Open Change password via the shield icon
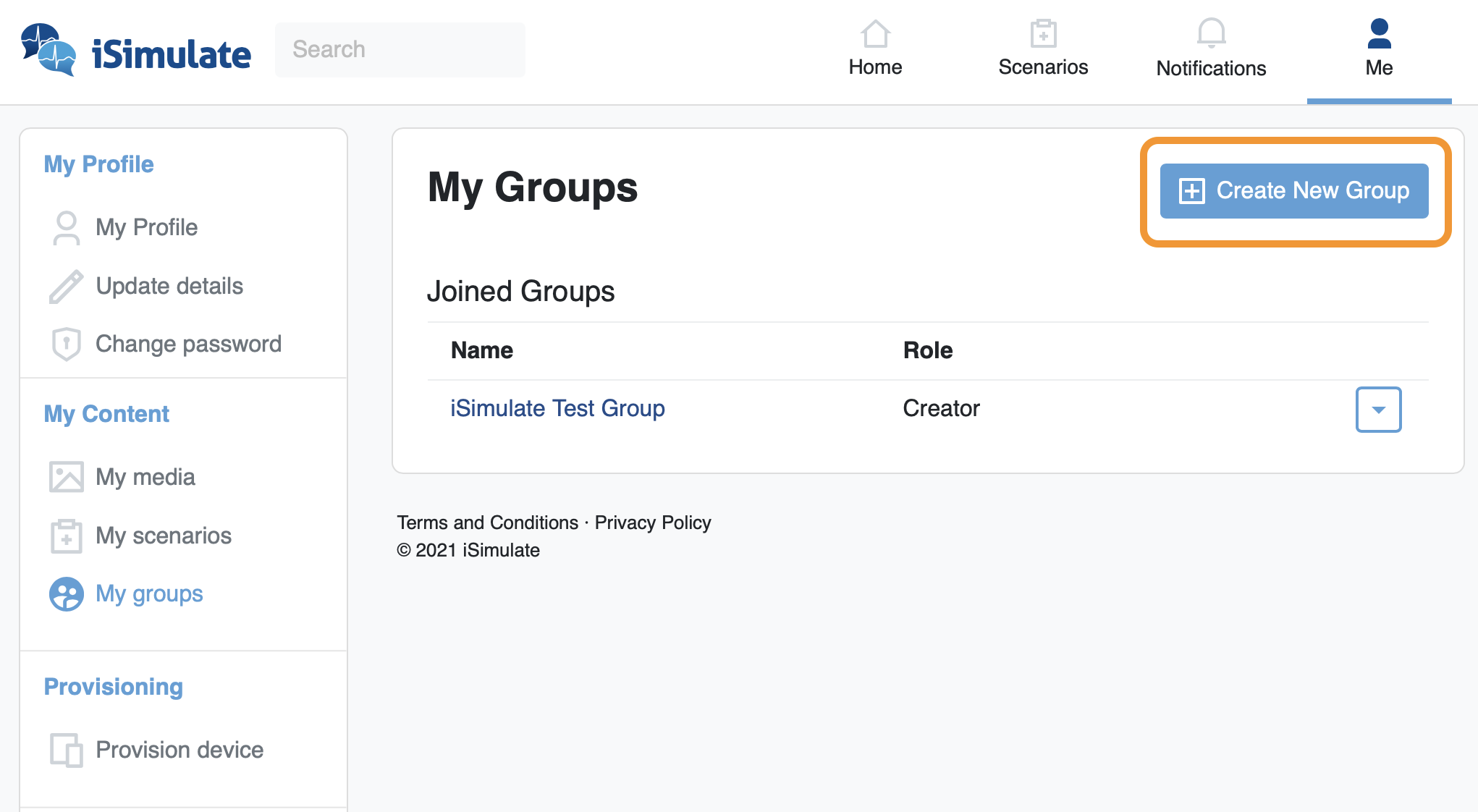Image resolution: width=1478 pixels, height=812 pixels. [66, 344]
